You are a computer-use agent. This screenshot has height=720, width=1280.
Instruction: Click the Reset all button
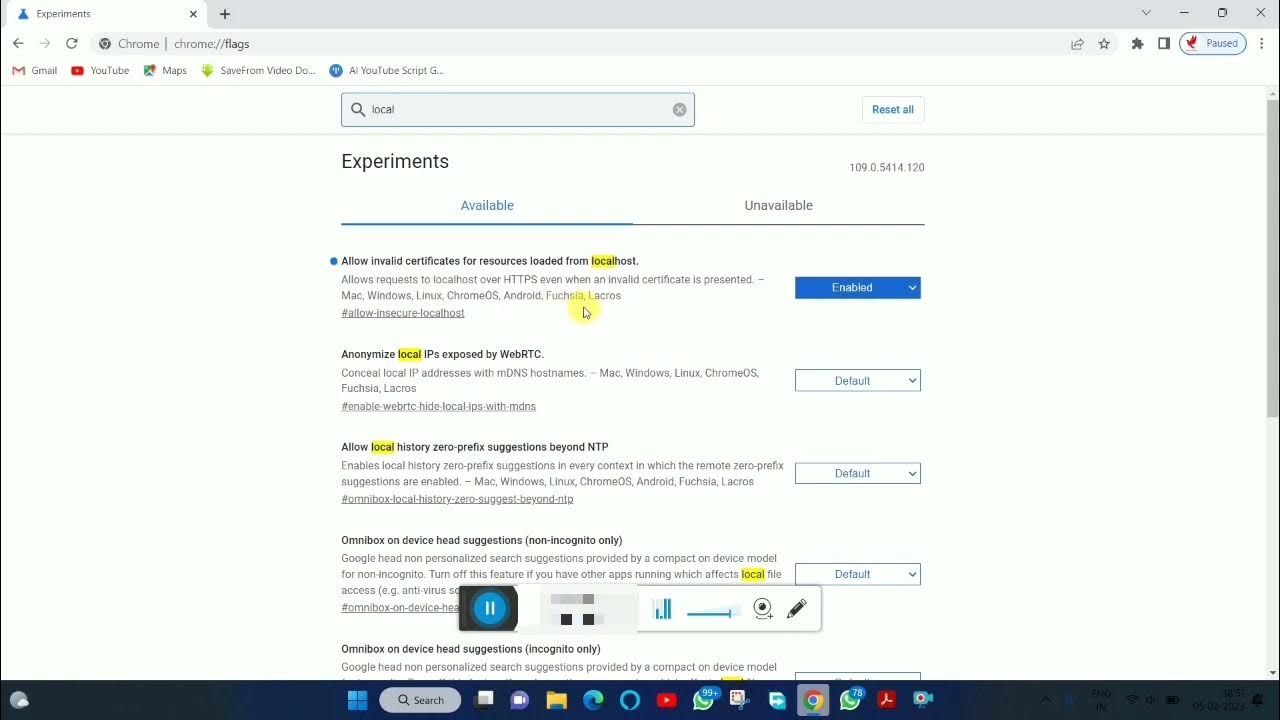coord(893,110)
